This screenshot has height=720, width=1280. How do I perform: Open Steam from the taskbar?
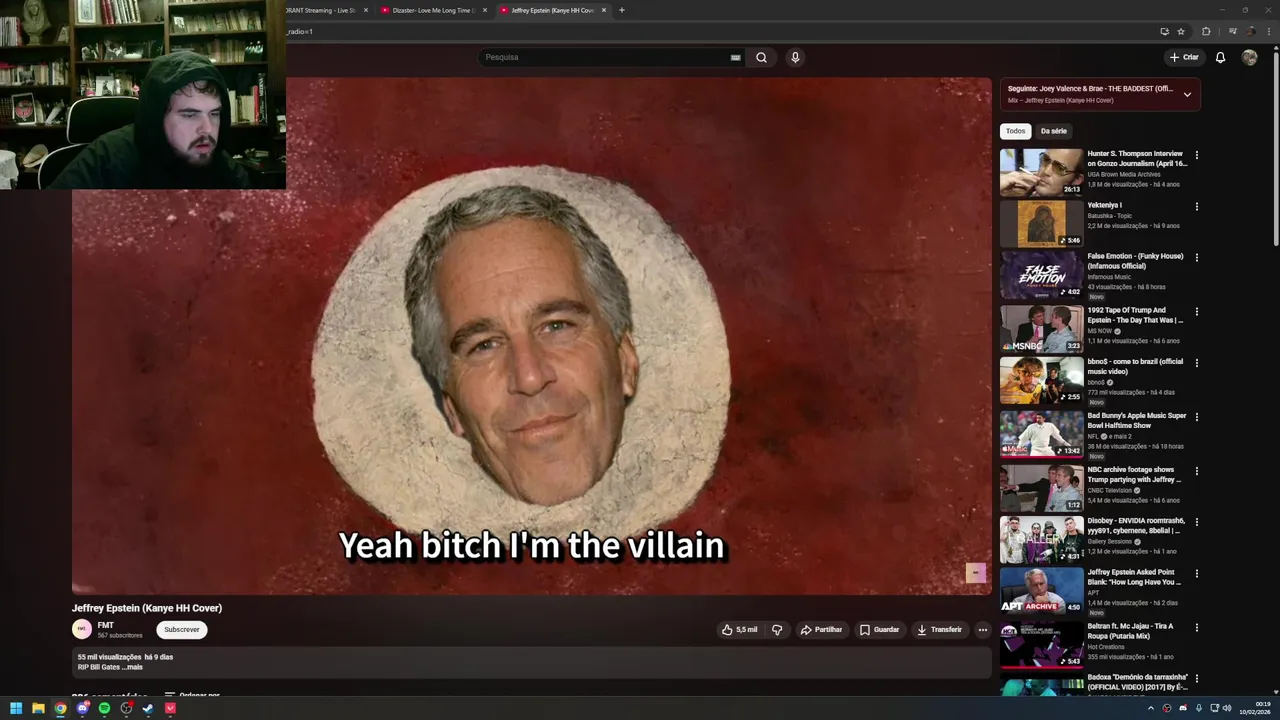(x=148, y=708)
